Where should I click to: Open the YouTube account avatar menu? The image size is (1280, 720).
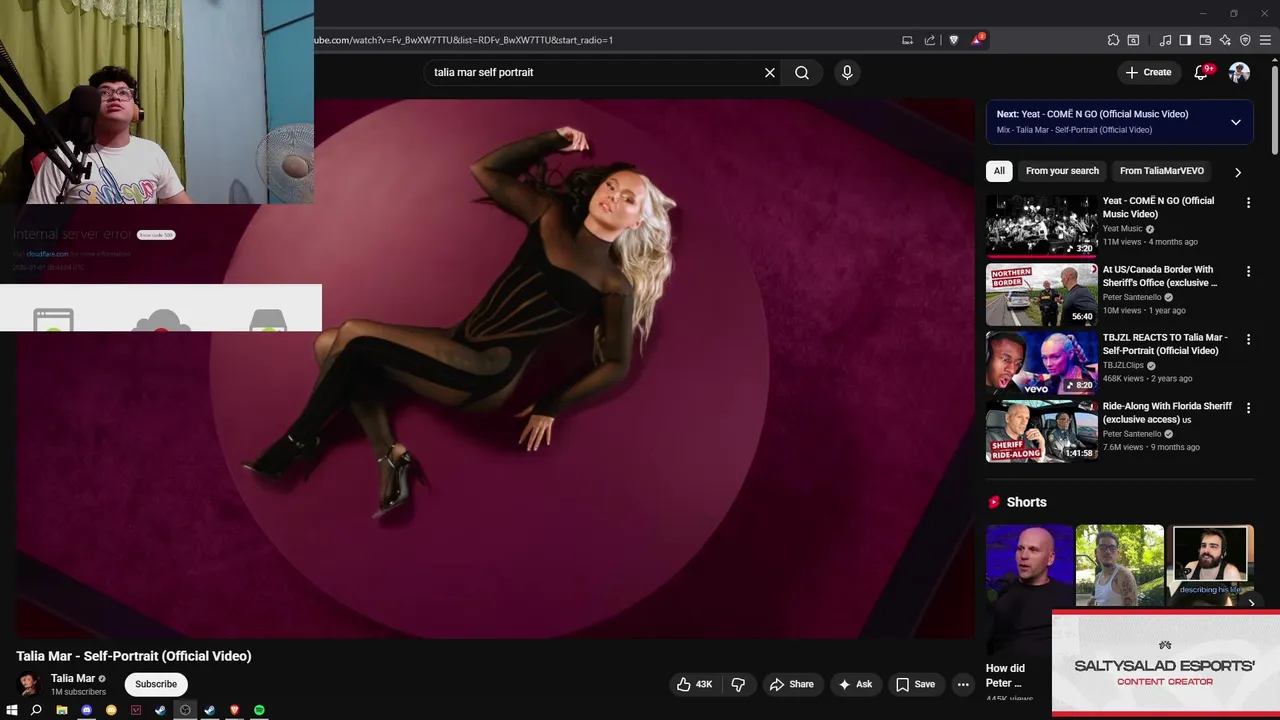point(1239,72)
